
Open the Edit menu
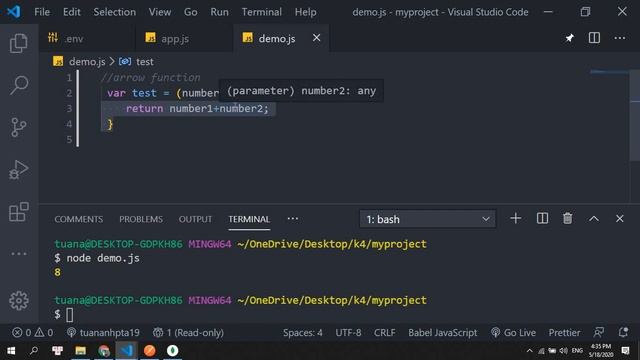(x=72, y=12)
